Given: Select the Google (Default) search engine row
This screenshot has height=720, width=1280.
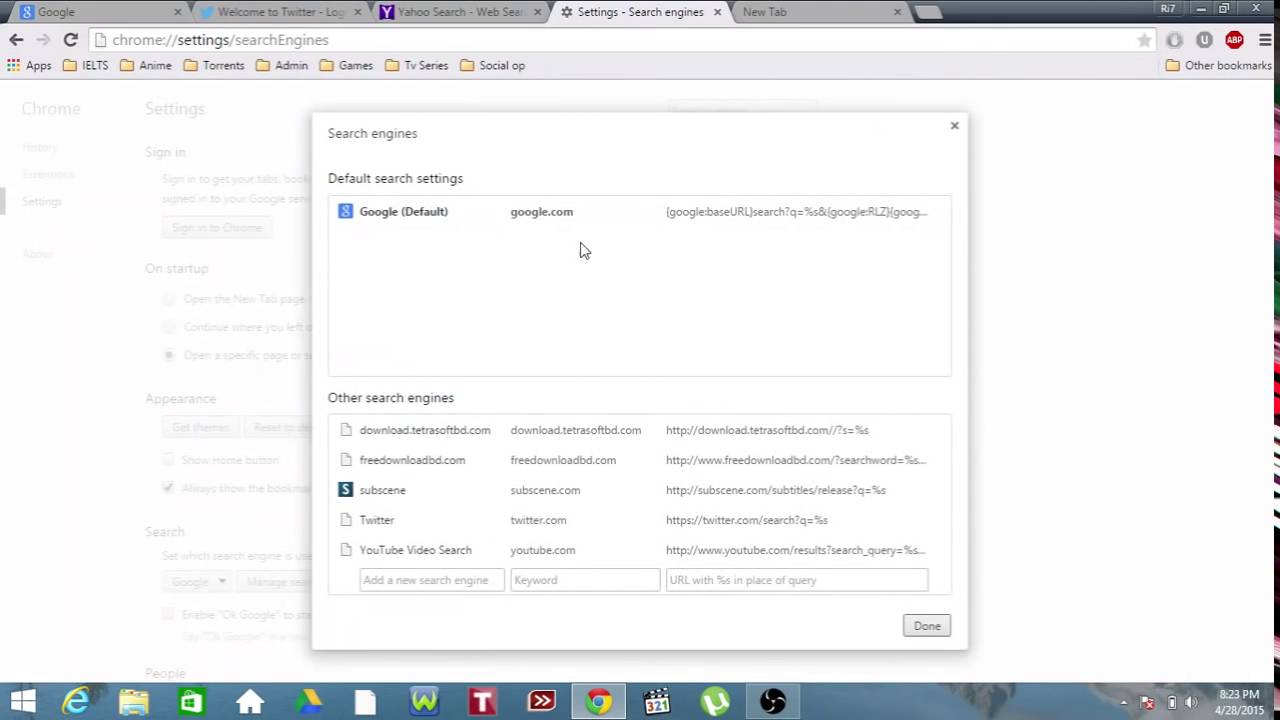Looking at the screenshot, I should pos(640,212).
